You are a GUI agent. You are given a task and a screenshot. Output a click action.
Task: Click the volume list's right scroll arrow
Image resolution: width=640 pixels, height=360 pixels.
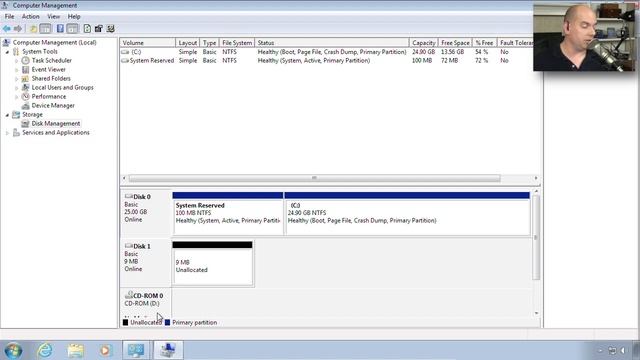pos(536,178)
